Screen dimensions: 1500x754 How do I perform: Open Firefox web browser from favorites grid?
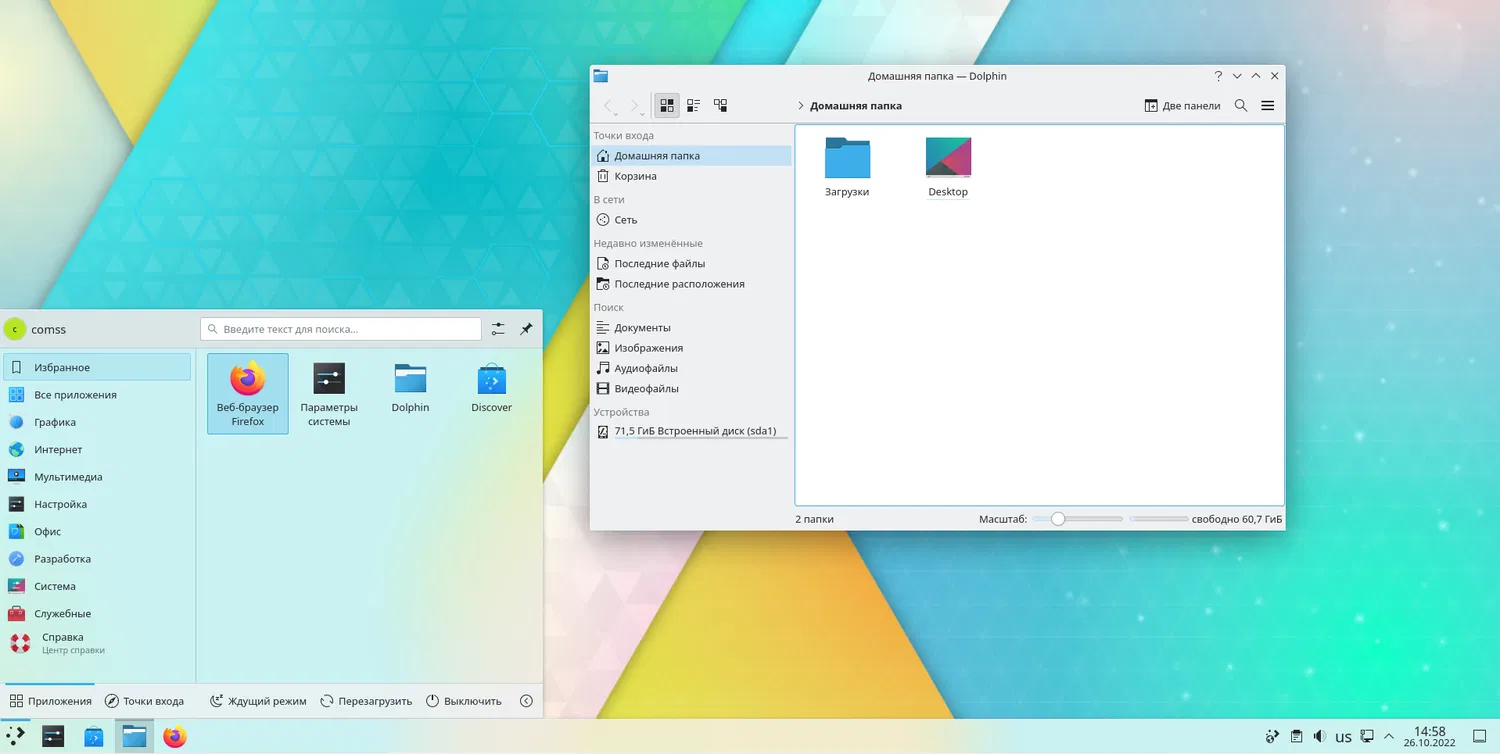click(x=248, y=393)
